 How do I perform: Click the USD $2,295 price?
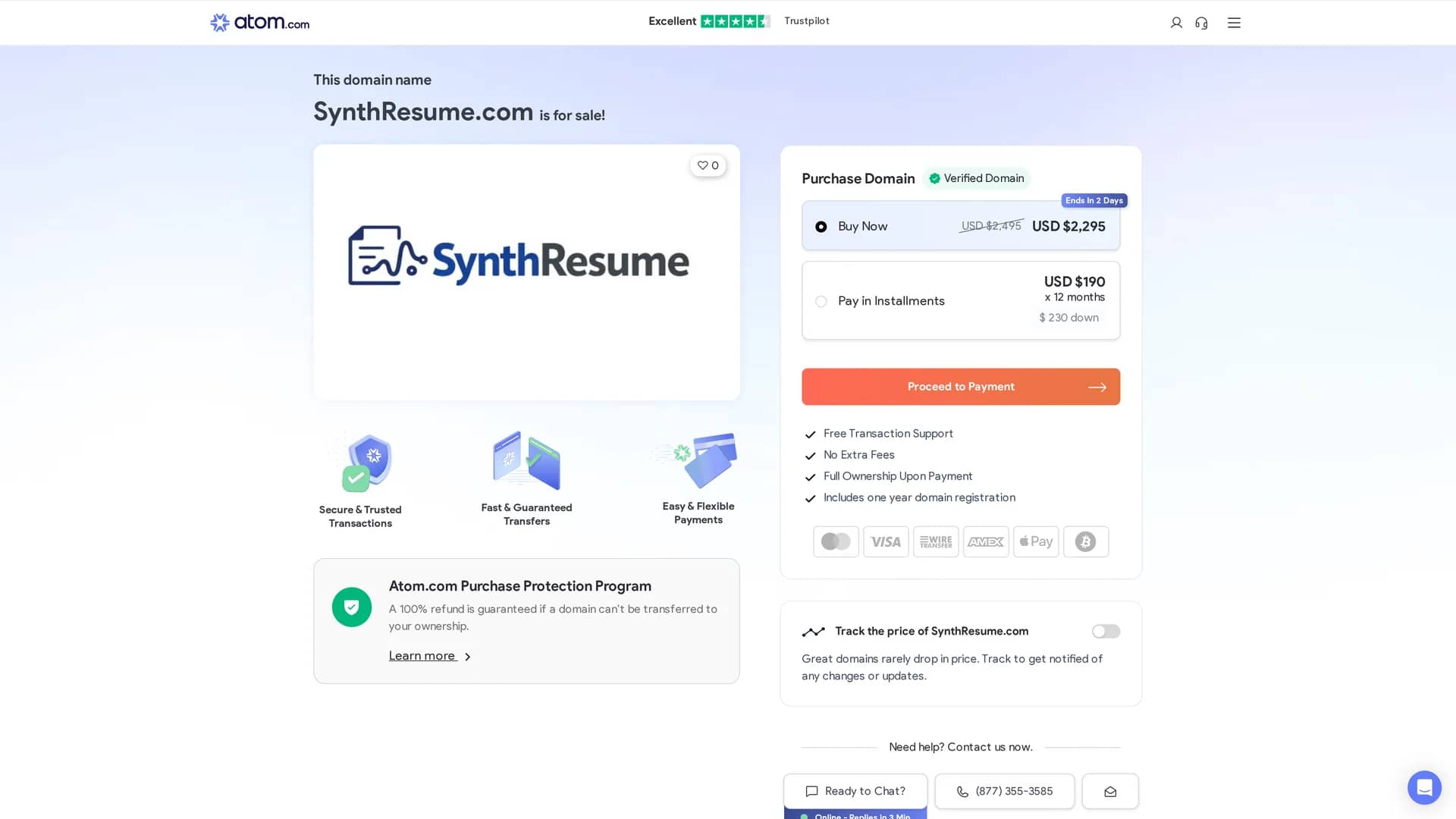click(x=1068, y=226)
